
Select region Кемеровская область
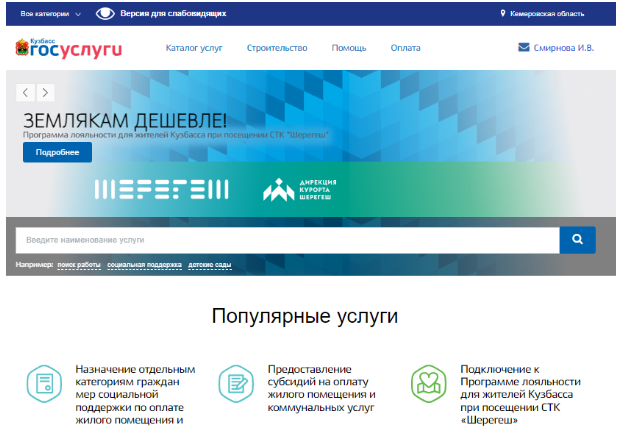(x=547, y=14)
